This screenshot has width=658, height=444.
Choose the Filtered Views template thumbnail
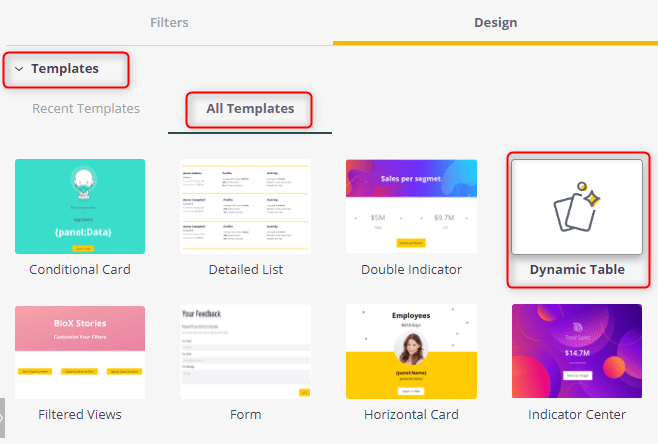(80, 352)
